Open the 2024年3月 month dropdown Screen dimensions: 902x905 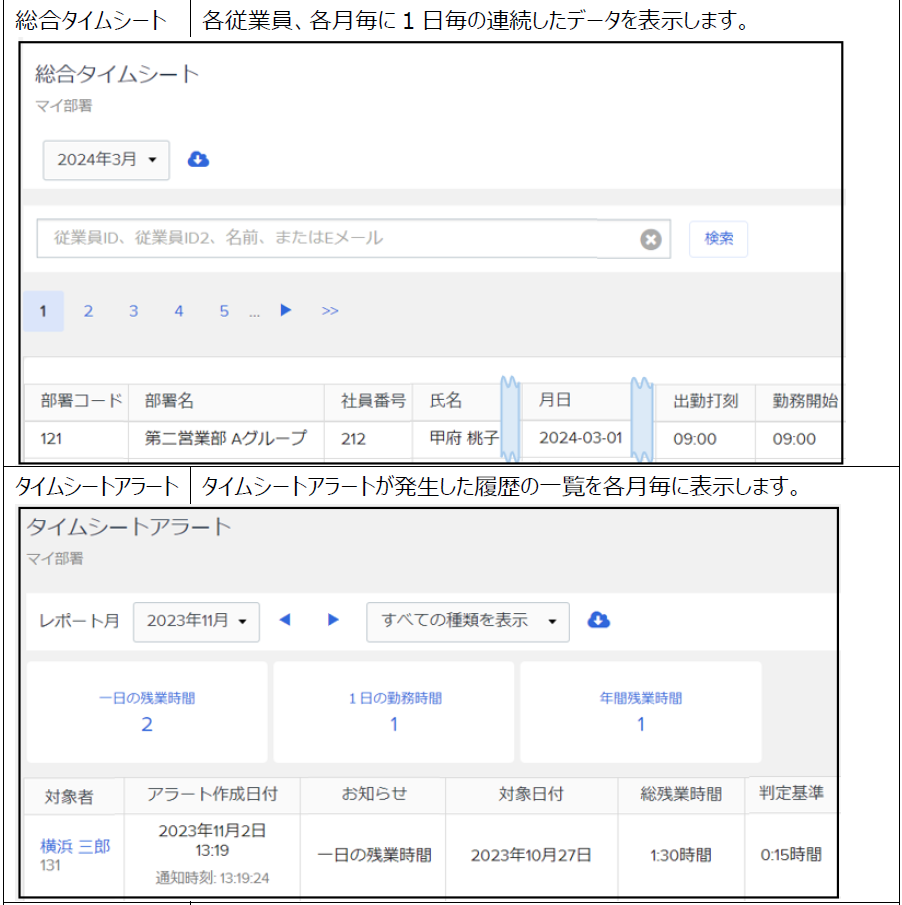106,160
